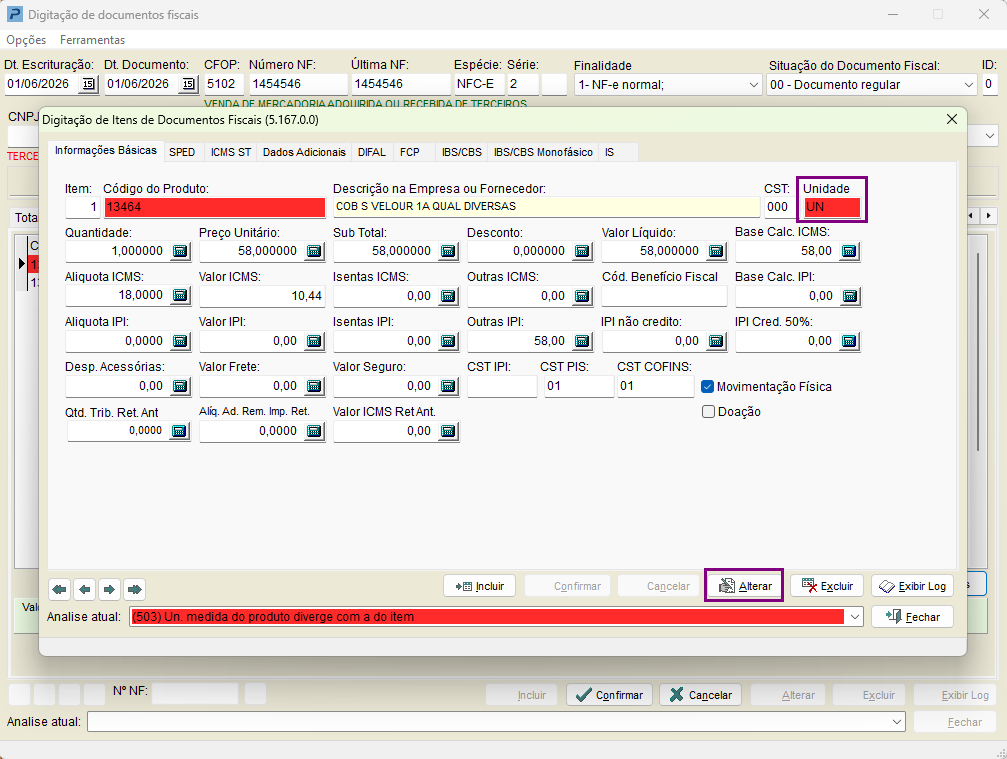The width and height of the screenshot is (1007, 759).
Task: Open calculator icon beside Quantidade field
Action: [x=180, y=251]
